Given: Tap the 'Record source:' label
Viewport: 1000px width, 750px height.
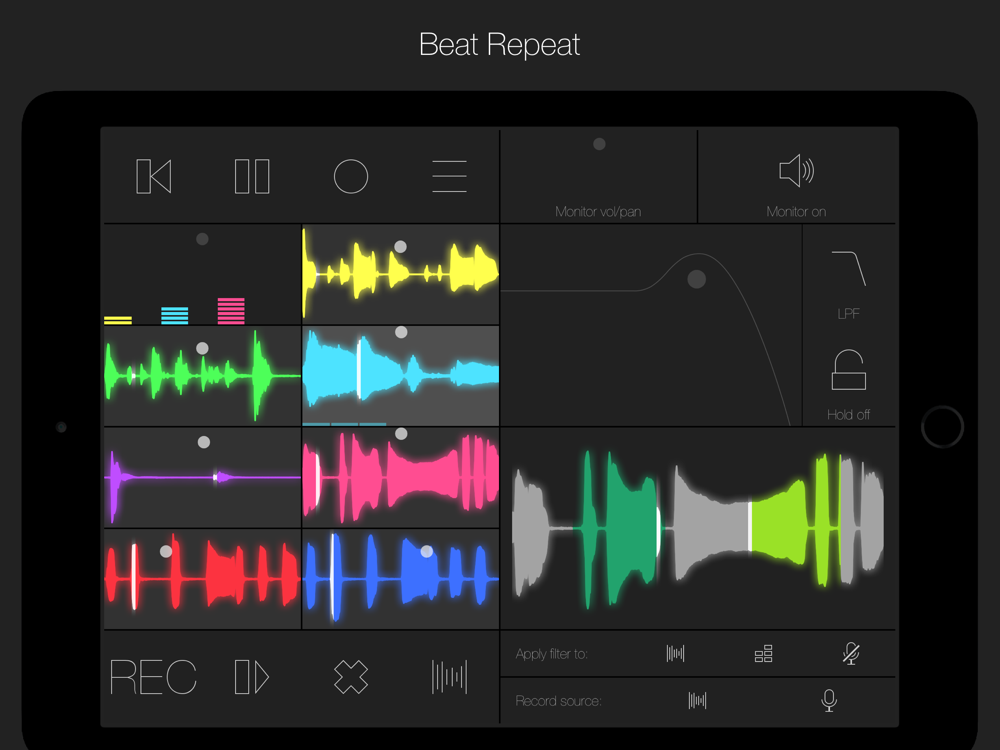Looking at the screenshot, I should (x=558, y=702).
